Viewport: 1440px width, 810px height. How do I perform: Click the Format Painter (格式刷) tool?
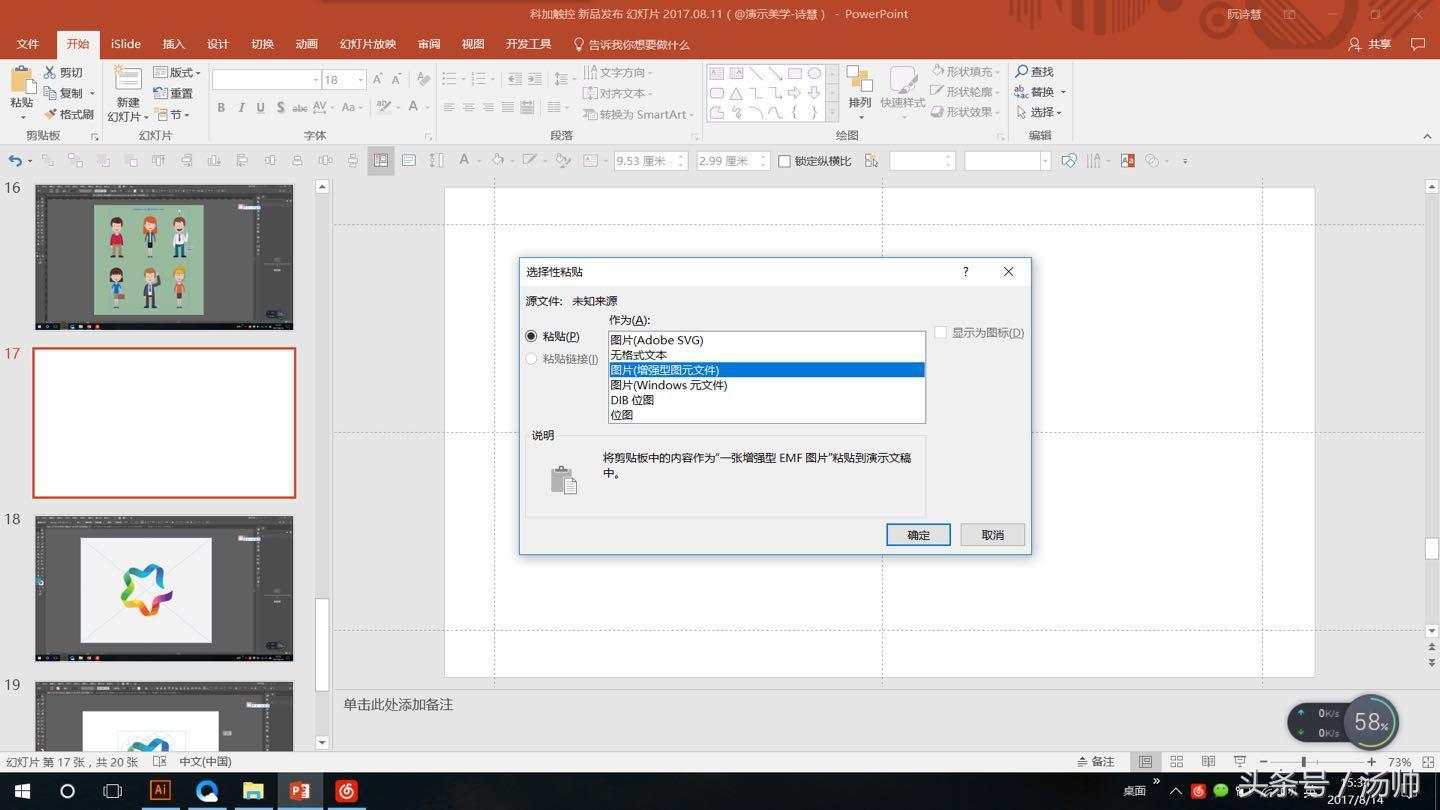coord(69,114)
